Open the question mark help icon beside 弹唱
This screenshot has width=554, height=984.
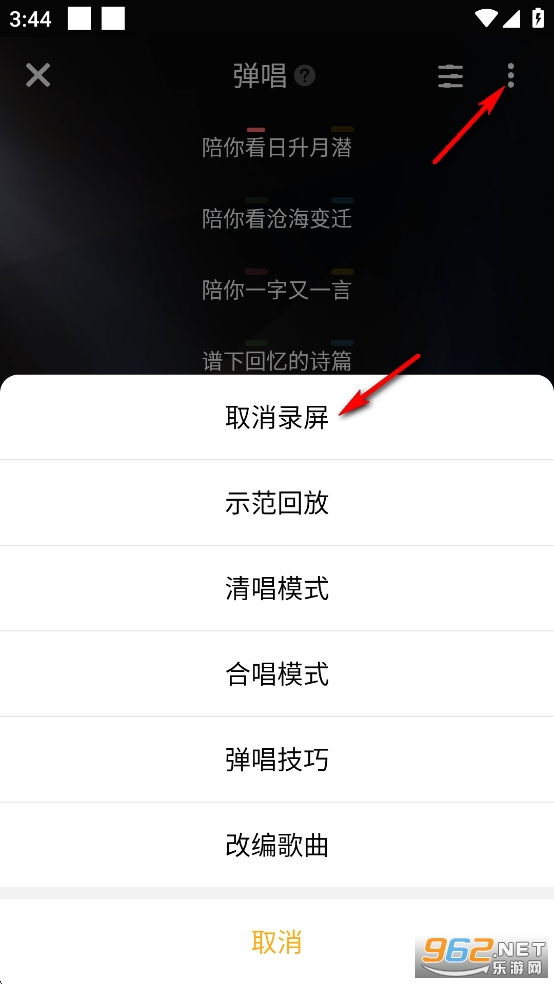coord(305,77)
